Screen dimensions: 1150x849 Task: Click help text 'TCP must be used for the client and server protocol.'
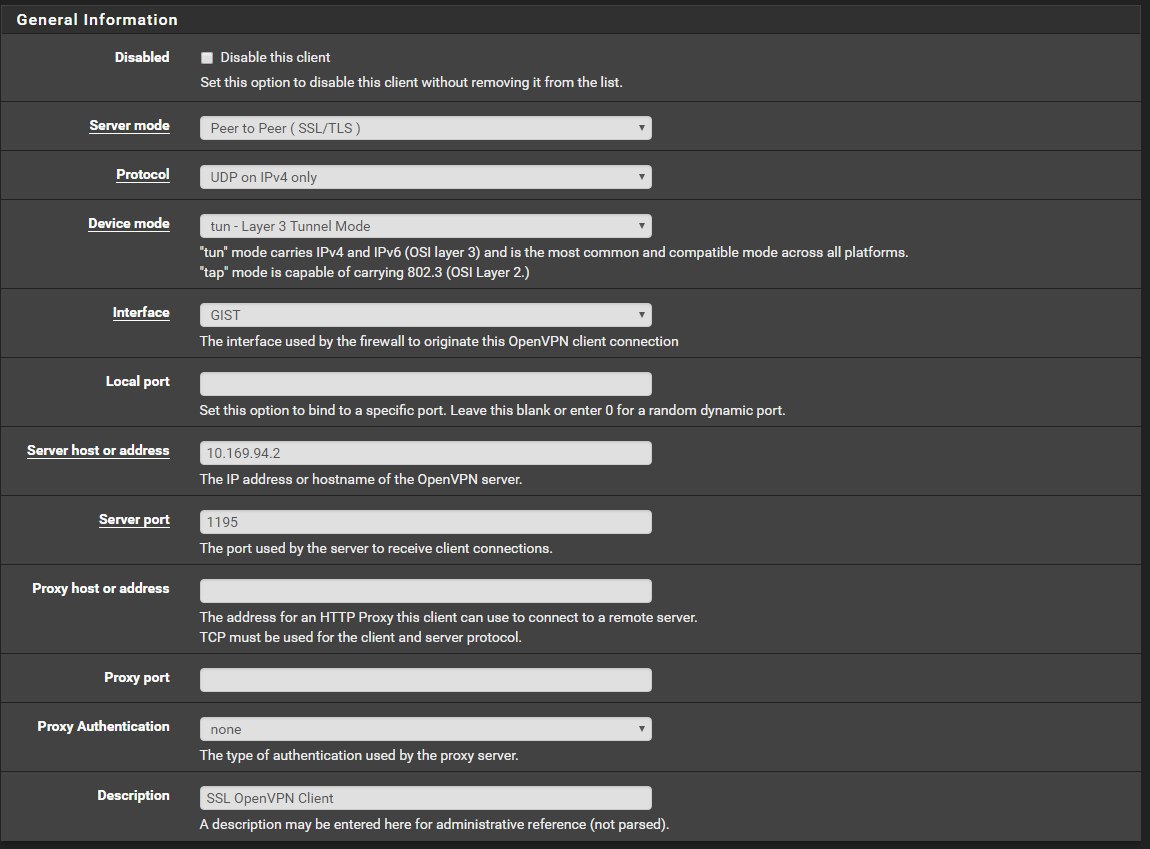pyautogui.click(x=360, y=637)
